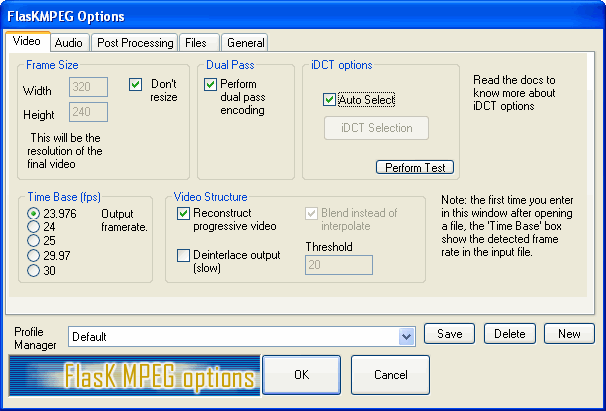
Task: Select the Video tab
Action: click(26, 41)
